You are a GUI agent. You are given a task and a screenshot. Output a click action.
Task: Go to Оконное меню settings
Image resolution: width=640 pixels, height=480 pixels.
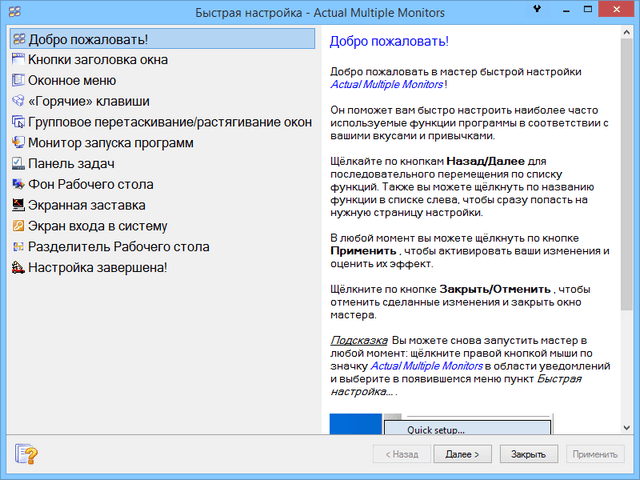72,81
